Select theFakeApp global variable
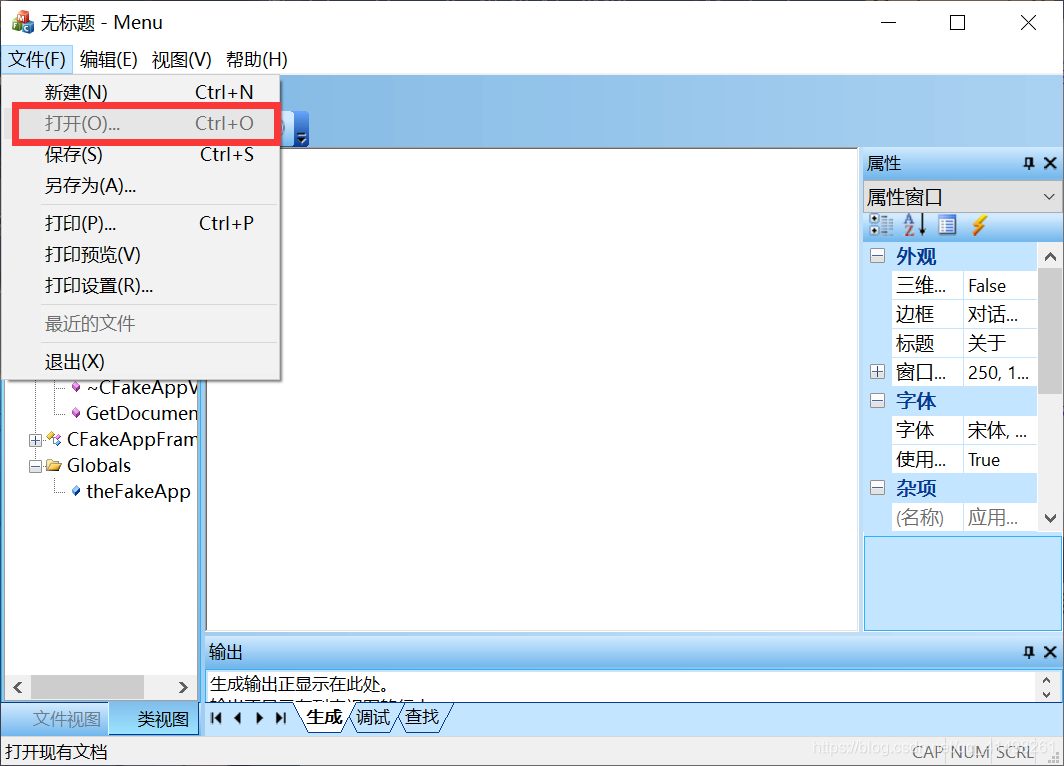This screenshot has height=766, width=1064. [138, 491]
